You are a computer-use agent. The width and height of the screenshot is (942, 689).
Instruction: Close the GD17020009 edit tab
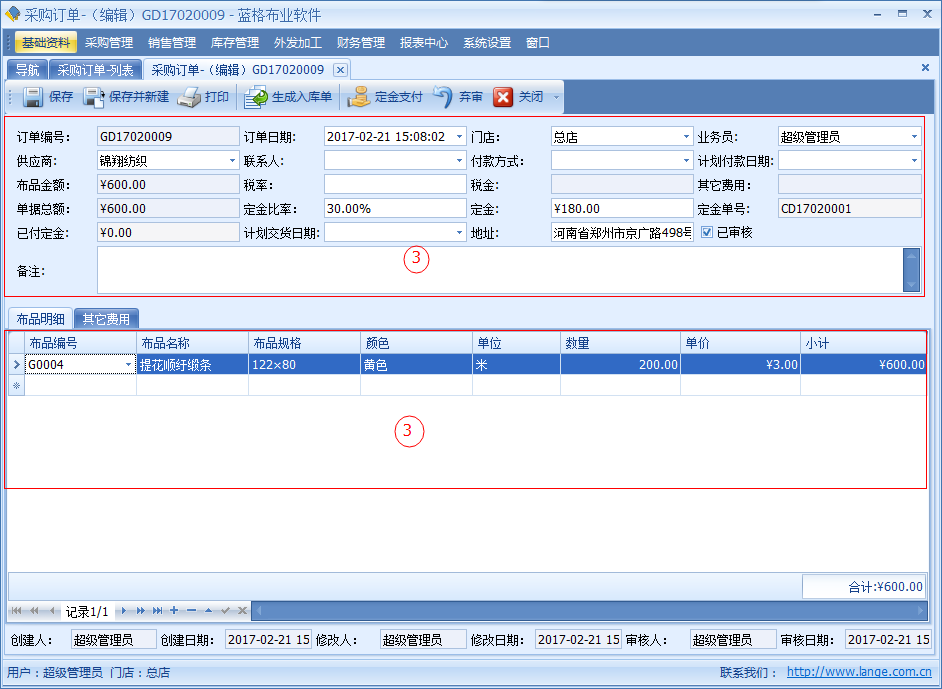pos(340,70)
